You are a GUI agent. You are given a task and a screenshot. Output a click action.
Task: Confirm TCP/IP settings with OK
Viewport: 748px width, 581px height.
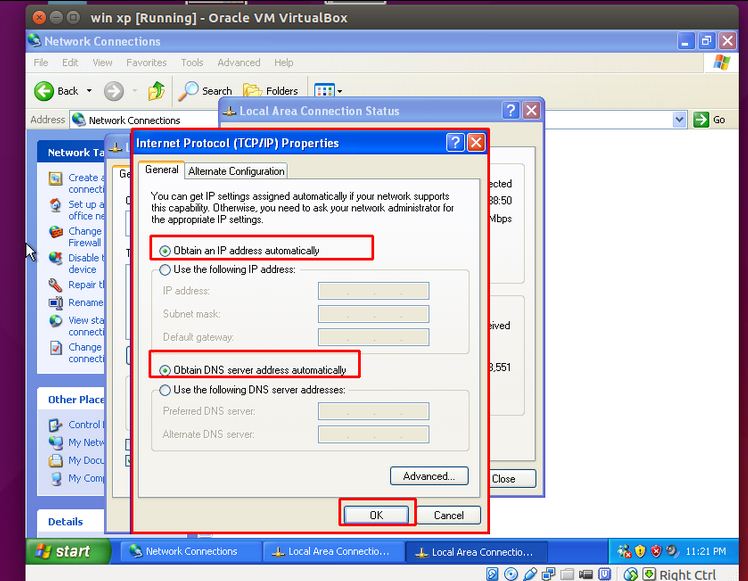(x=376, y=515)
